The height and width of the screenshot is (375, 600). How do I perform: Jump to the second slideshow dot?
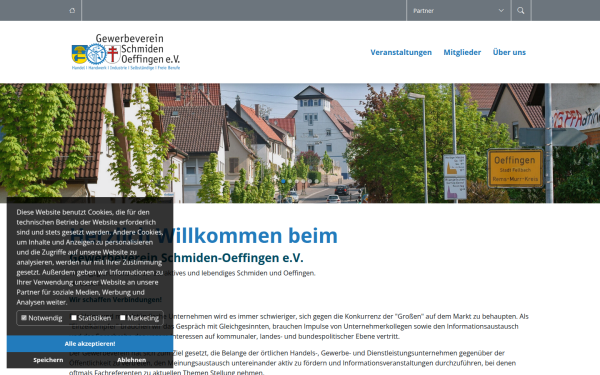pyautogui.click(x=290, y=181)
